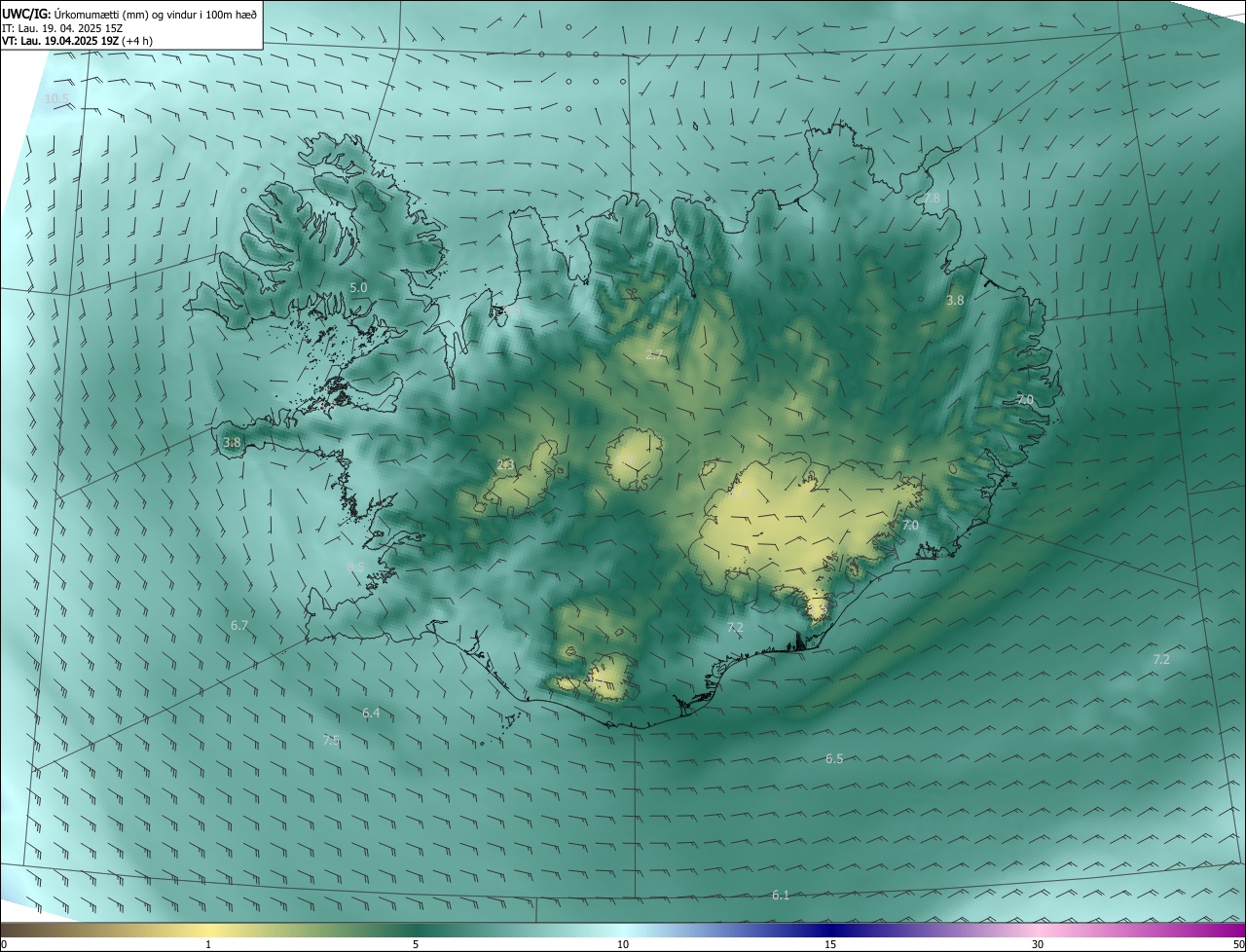Viewport: 1246px width, 952px height.
Task: Pick the dark navy segment of the color scale
Action: click(830, 931)
